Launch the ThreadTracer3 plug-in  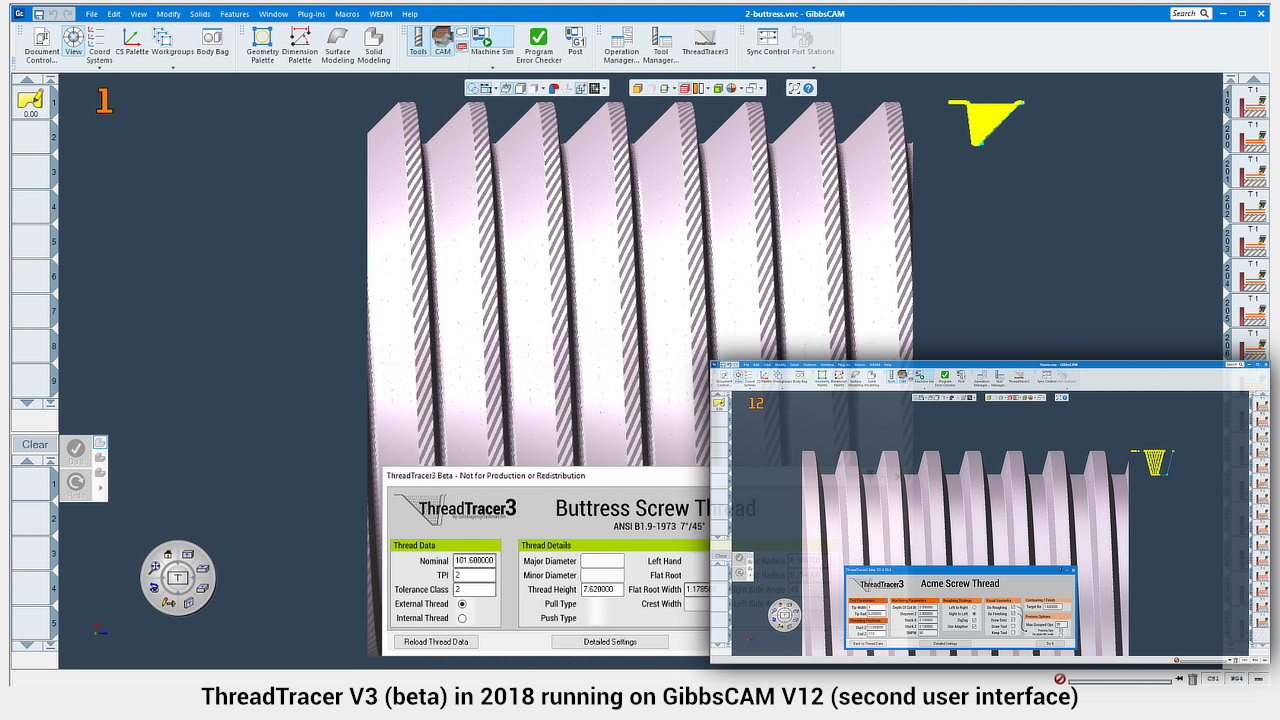click(x=705, y=45)
